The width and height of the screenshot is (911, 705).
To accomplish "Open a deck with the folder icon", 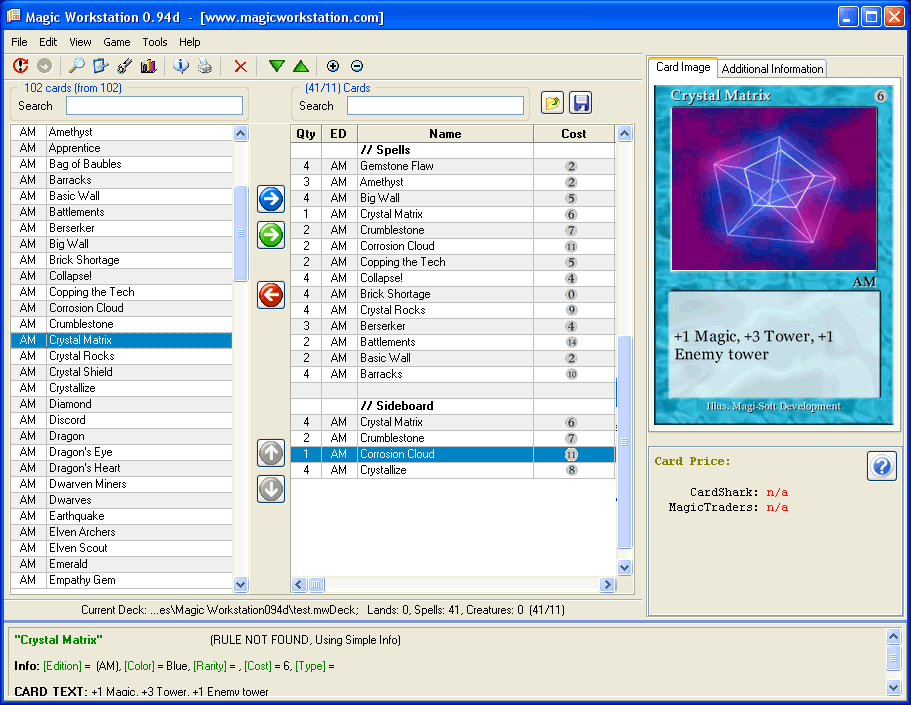I will pos(553,103).
